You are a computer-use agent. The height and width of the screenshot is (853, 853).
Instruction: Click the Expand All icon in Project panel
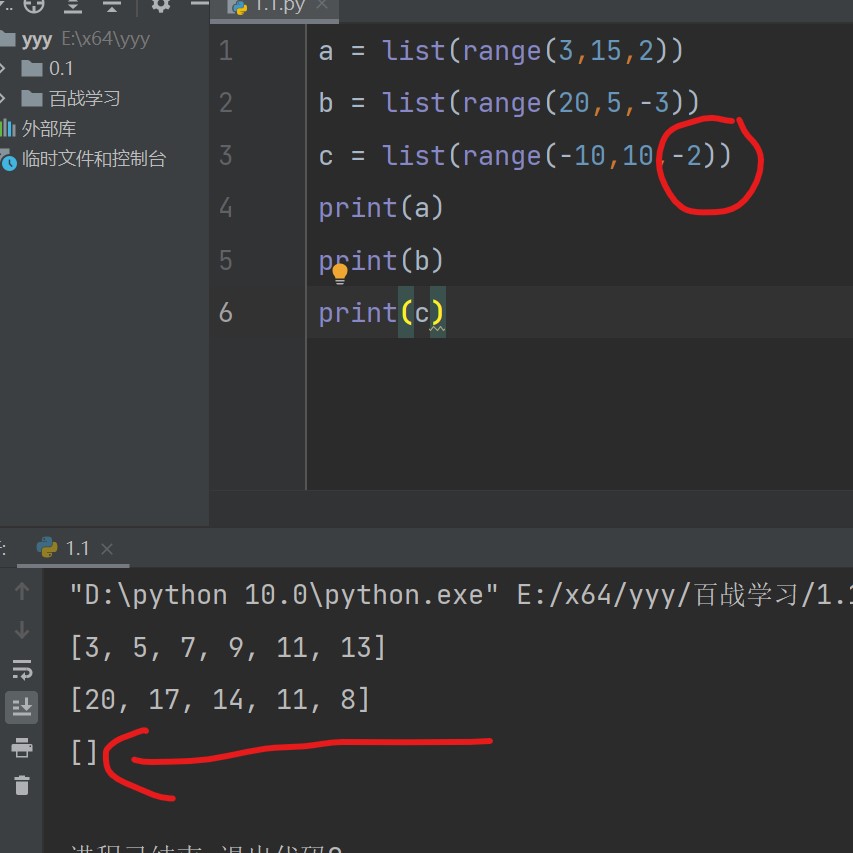click(x=73, y=6)
